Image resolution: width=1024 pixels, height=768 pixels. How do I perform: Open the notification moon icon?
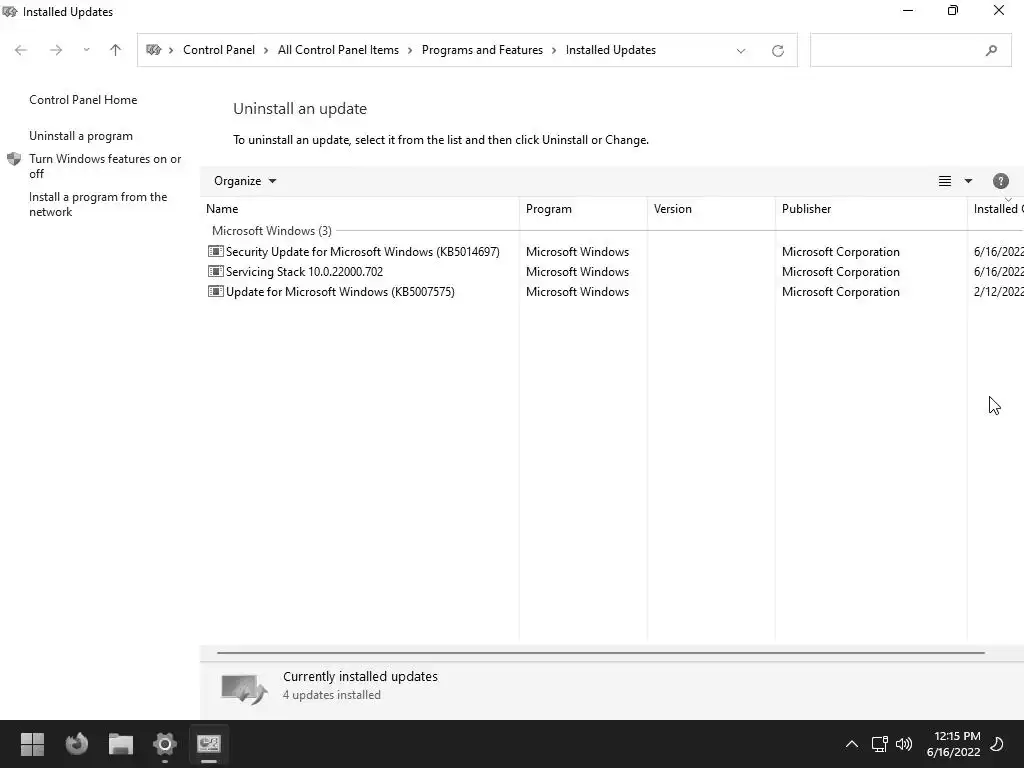click(x=997, y=744)
